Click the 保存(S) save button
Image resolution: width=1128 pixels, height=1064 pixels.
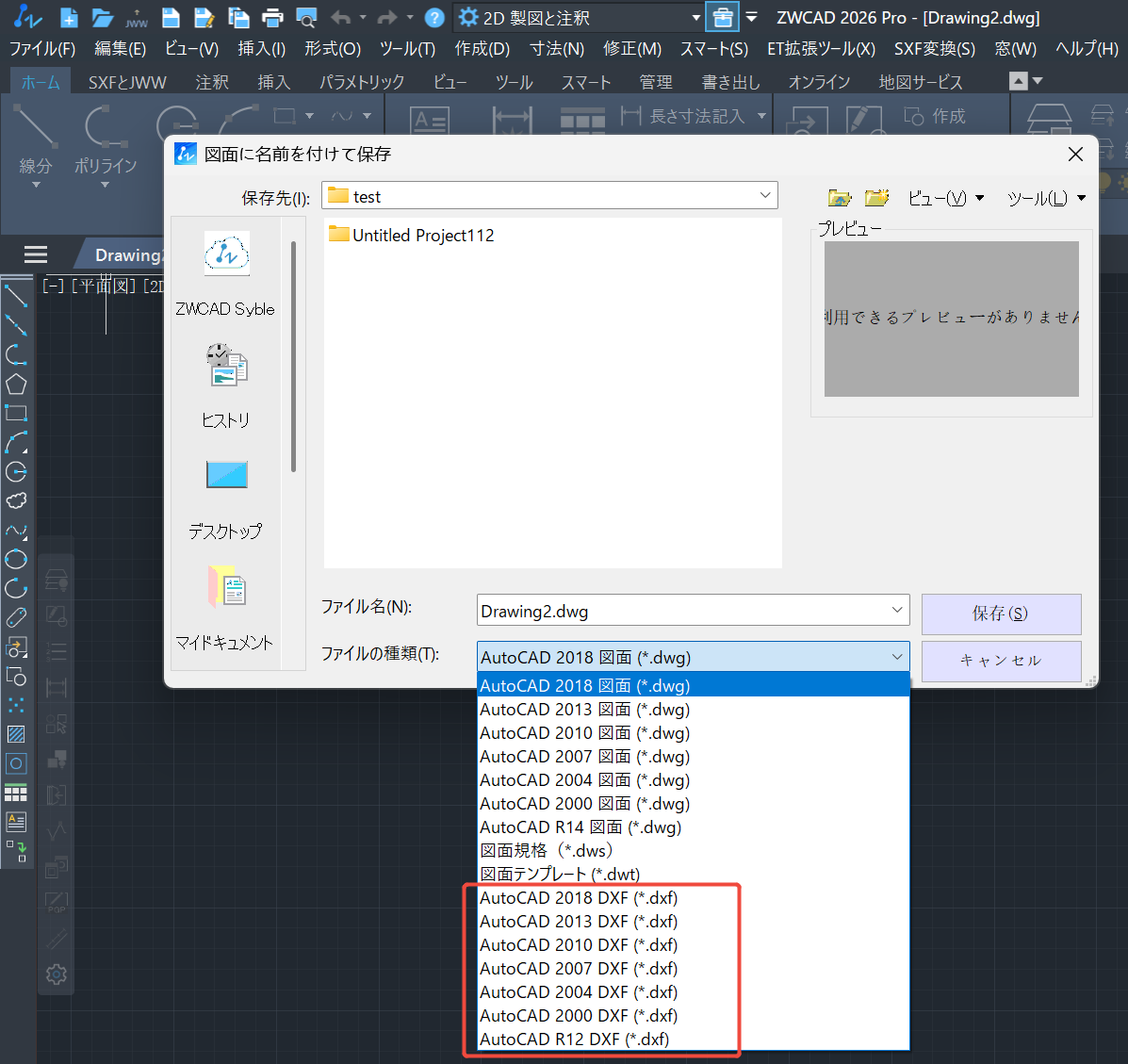pos(1000,614)
